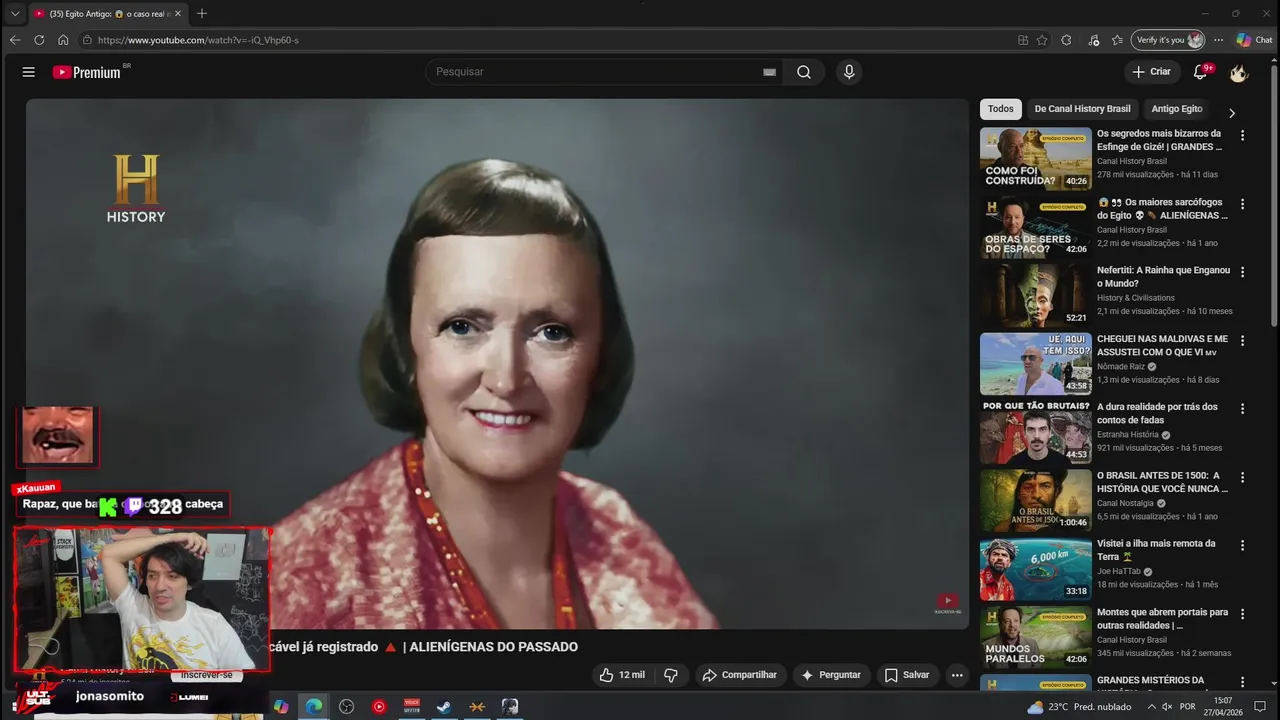Click the History logo in the video
The height and width of the screenshot is (720, 1280).
(x=136, y=188)
